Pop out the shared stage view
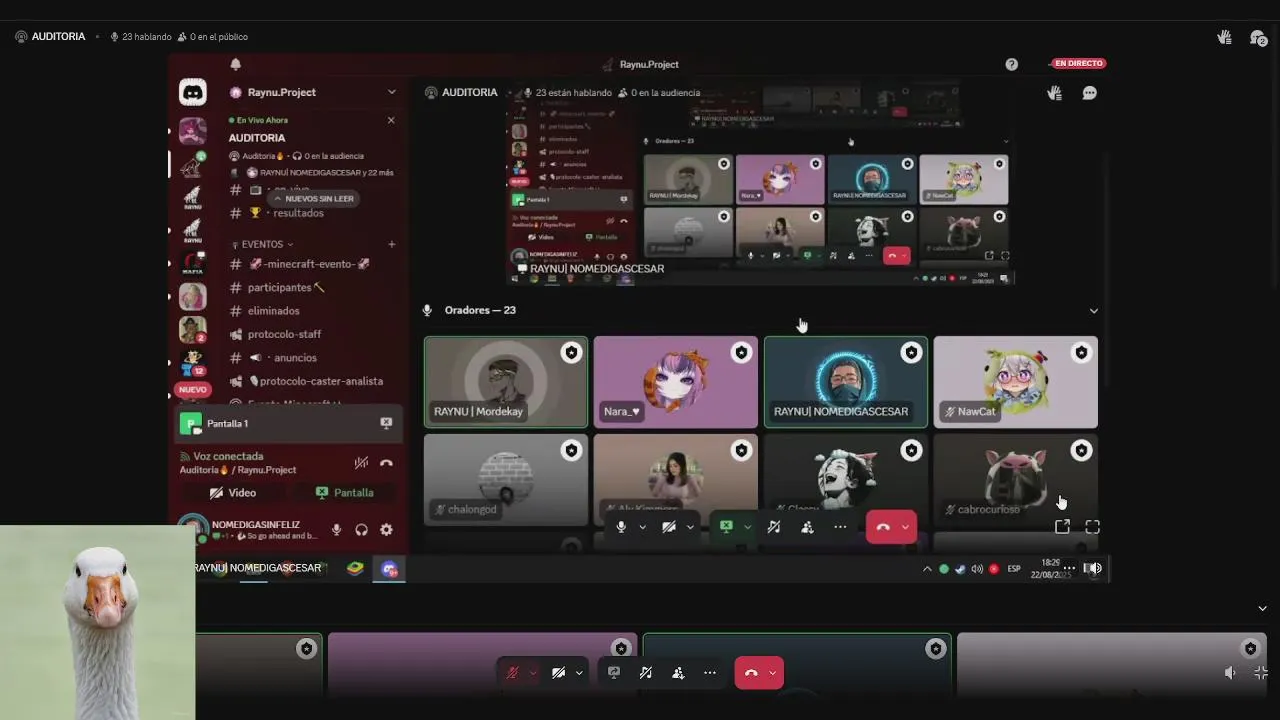Viewport: 1280px width, 720px height. [x=1062, y=526]
